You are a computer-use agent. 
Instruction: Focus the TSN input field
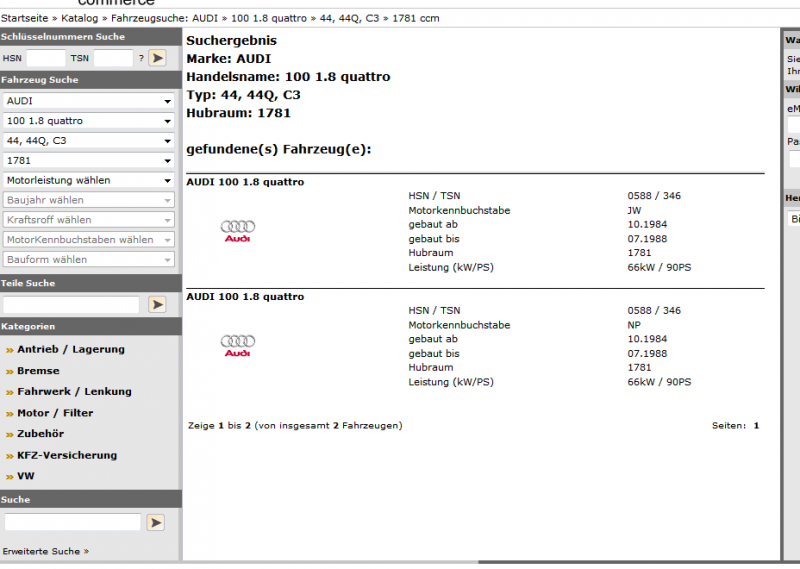(113, 58)
